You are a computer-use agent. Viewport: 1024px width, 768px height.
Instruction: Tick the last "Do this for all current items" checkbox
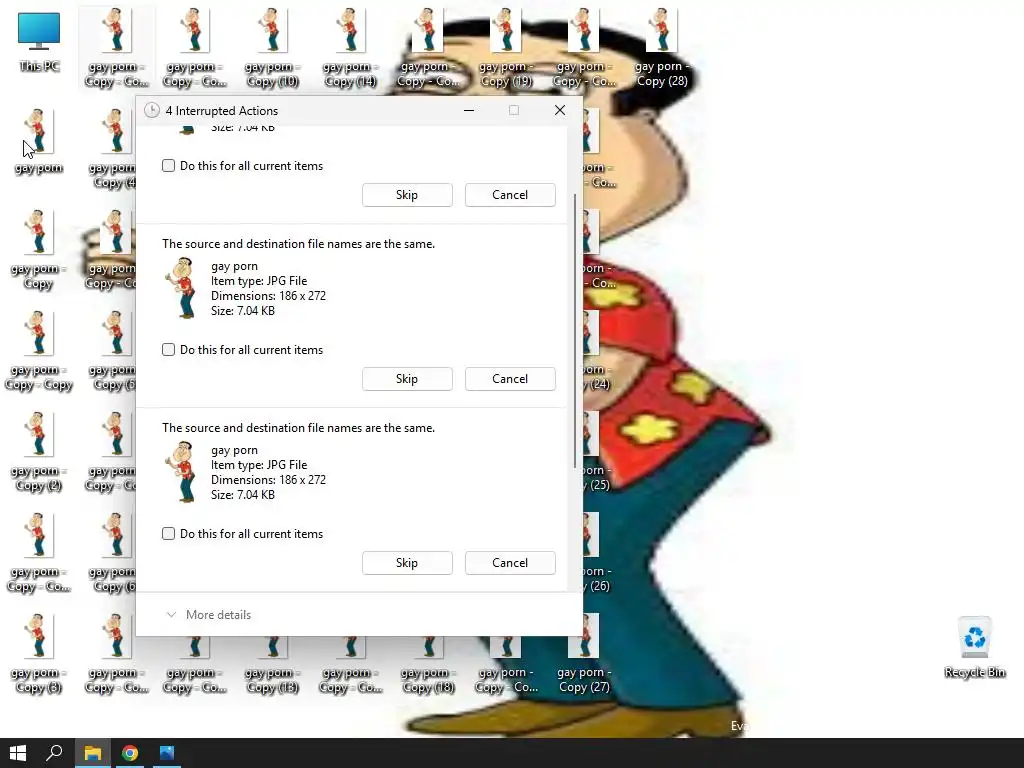coord(168,534)
